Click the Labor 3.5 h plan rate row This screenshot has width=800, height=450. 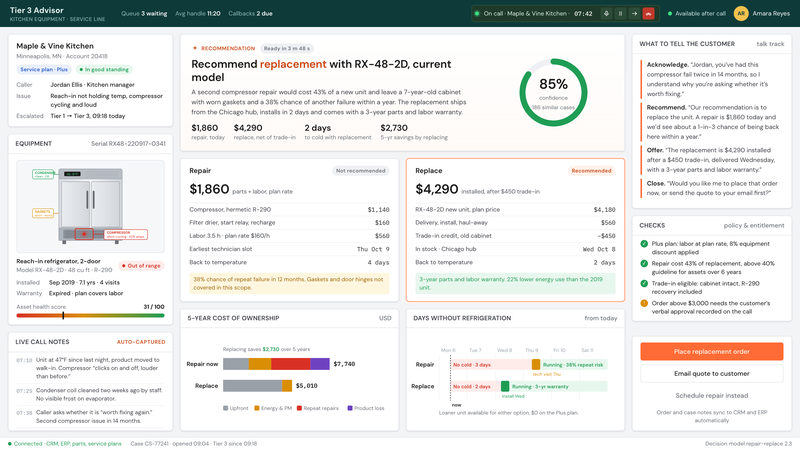289,236
